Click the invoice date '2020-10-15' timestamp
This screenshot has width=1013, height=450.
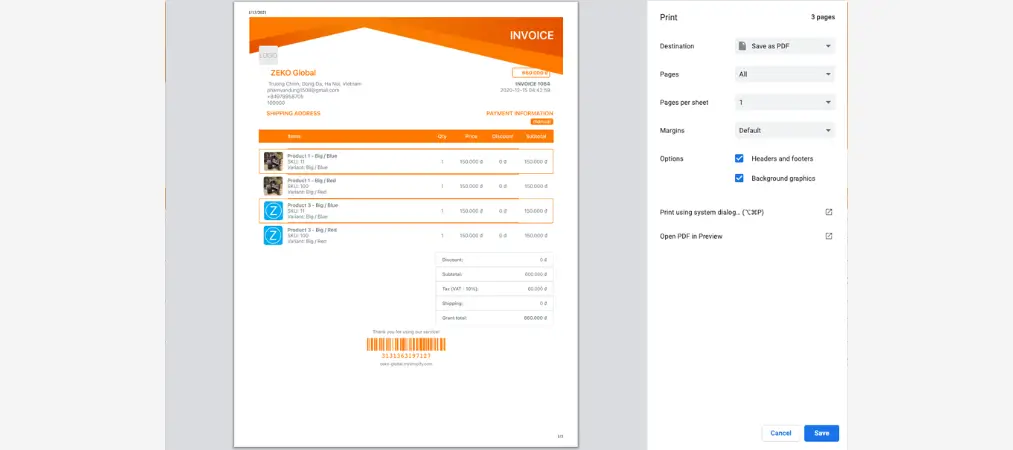coord(525,90)
